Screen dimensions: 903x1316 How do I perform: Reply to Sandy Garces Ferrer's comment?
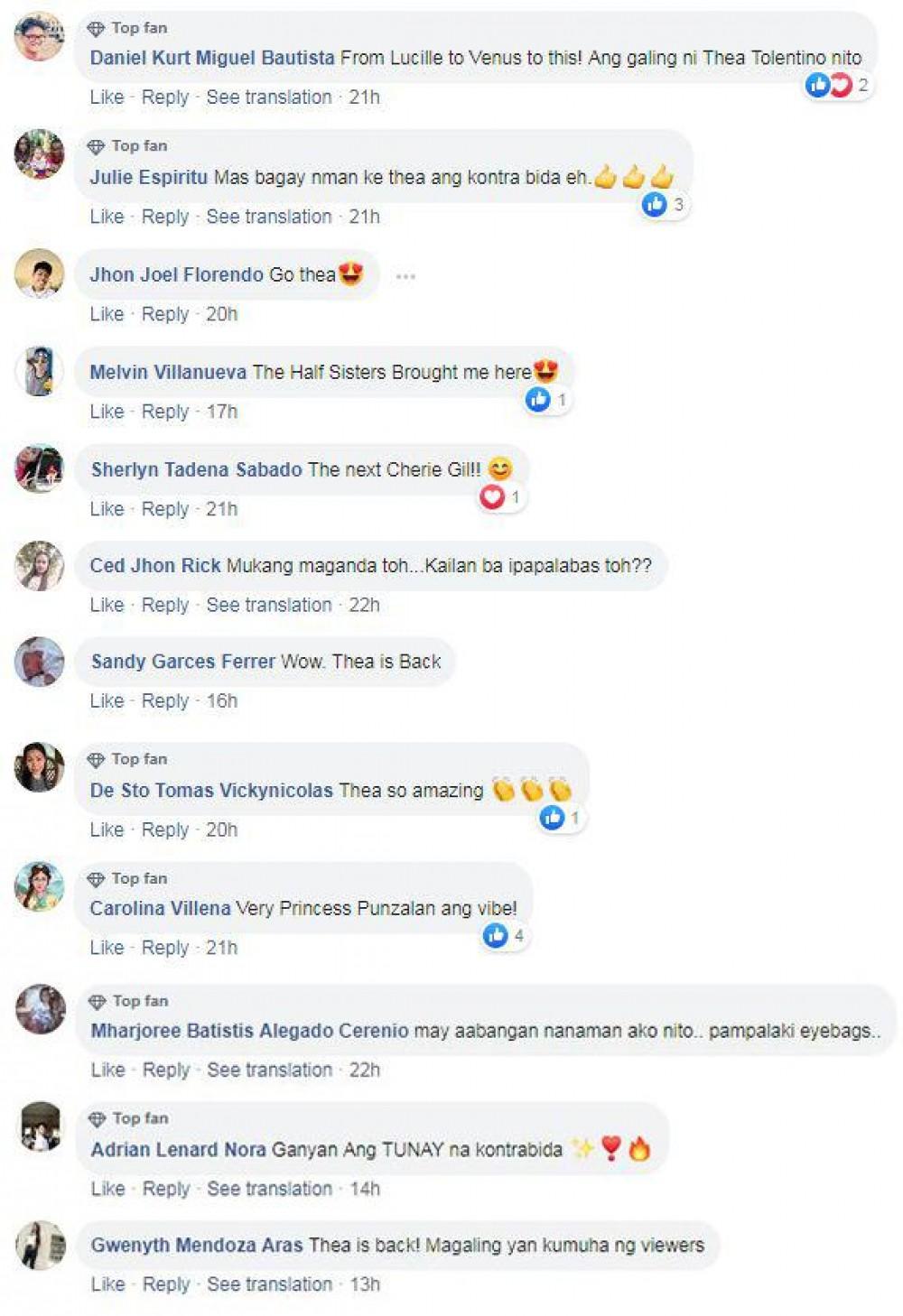[165, 700]
